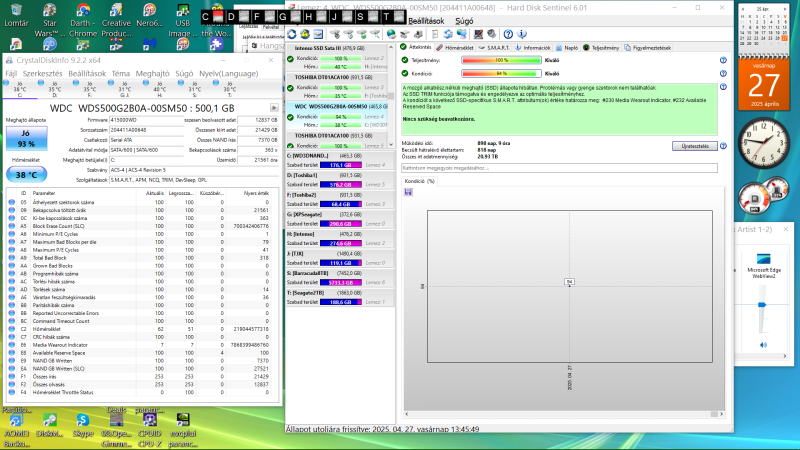Screen dimensions: 800x450
Task: Select WDC WDS500G2B0A-00SM50 disk in Sentinel list
Action: click(337, 115)
